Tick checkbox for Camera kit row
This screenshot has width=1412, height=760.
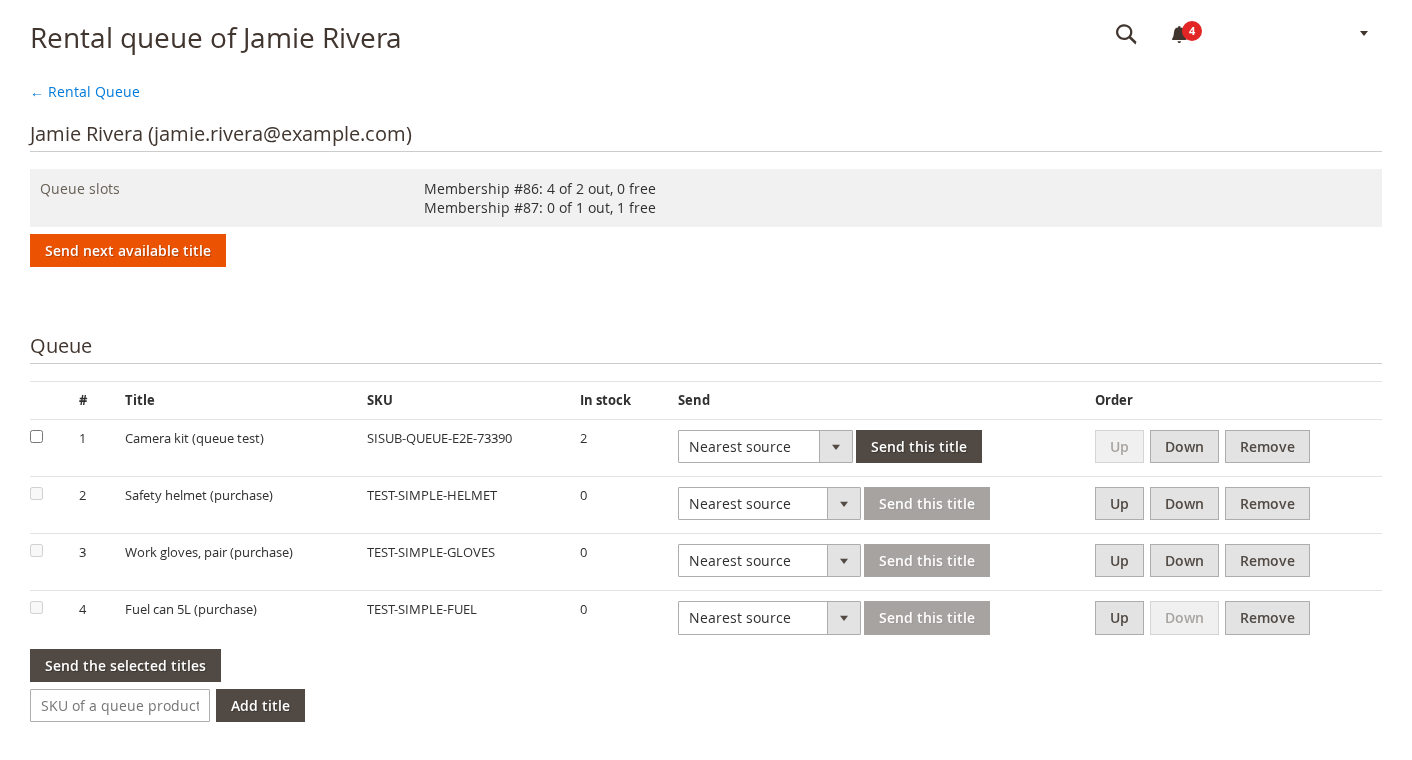pos(37,437)
